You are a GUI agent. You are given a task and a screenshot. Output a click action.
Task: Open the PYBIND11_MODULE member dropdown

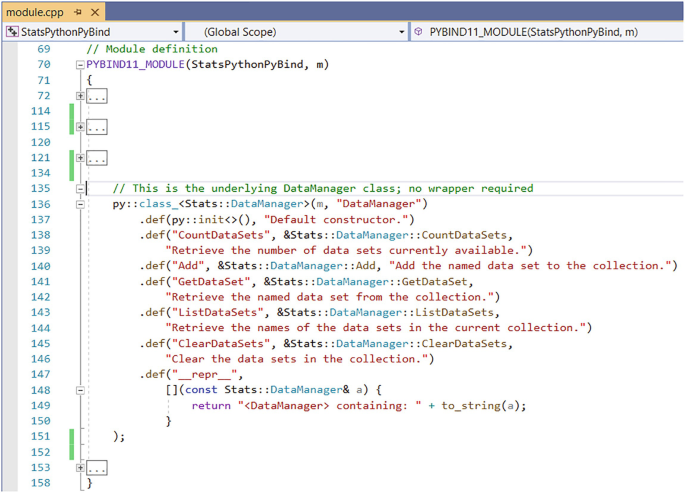pyautogui.click(x=675, y=33)
